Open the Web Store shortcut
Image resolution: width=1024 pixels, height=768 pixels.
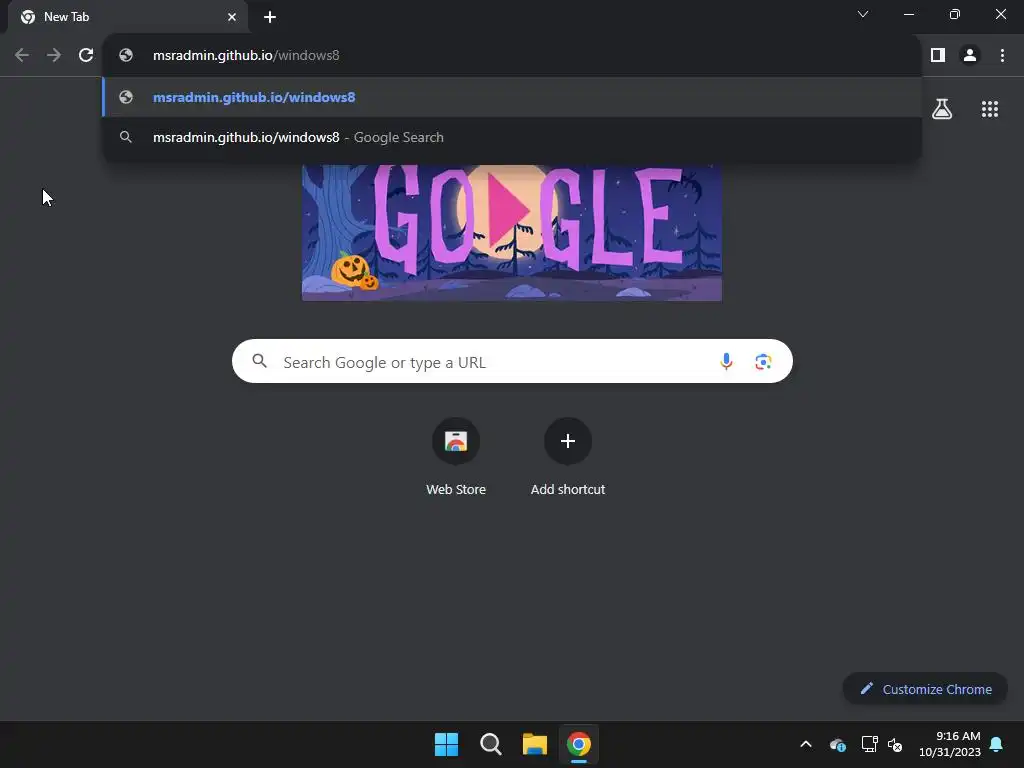point(456,458)
